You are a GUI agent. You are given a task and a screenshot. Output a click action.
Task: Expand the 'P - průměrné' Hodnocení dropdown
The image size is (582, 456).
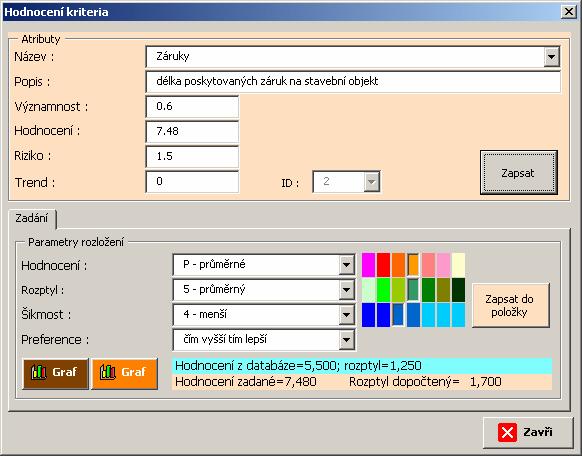(x=346, y=265)
